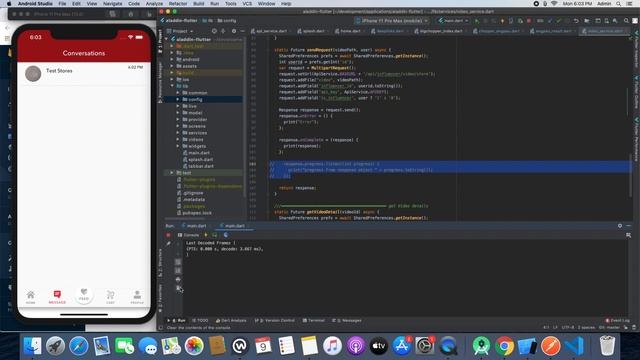Minimize the Run tool window
This screenshot has width=640, height=360.
[x=629, y=226]
